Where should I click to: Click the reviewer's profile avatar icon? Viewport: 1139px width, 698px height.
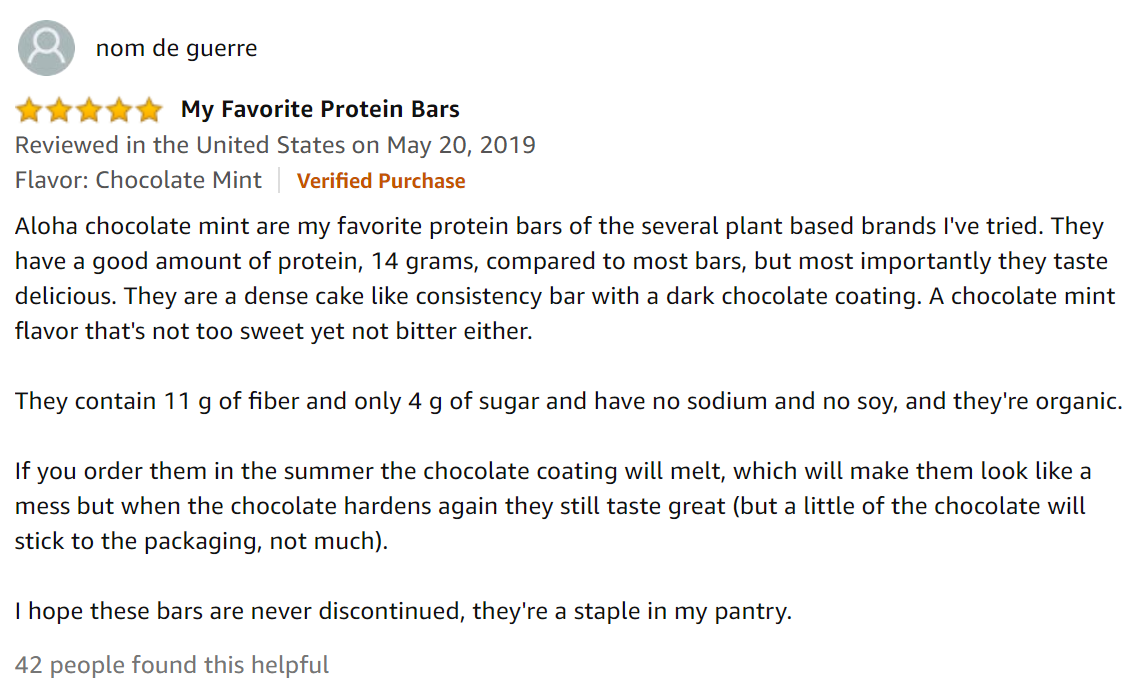tap(46, 48)
